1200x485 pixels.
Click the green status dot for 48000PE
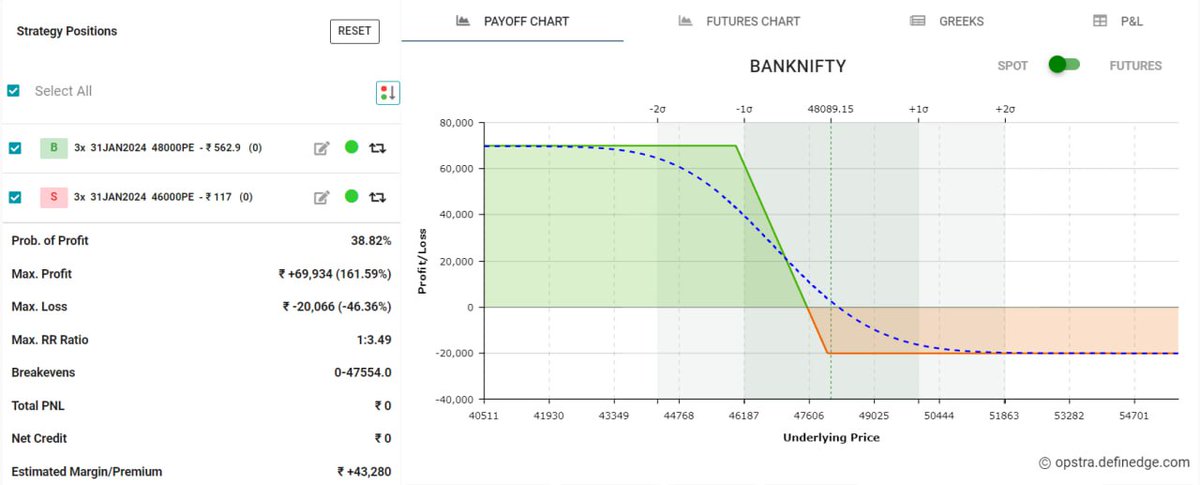tap(351, 147)
